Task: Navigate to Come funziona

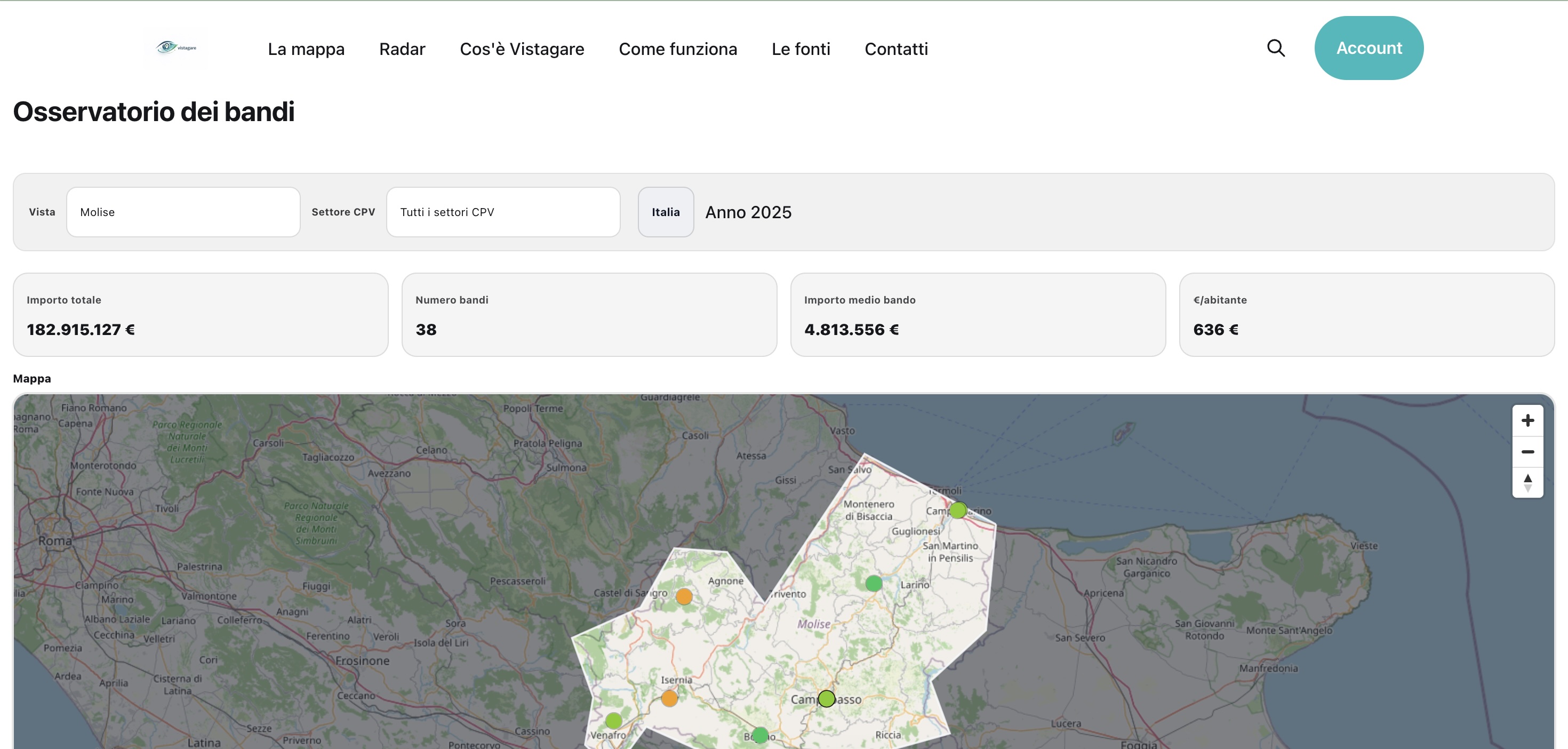Action: tap(678, 49)
